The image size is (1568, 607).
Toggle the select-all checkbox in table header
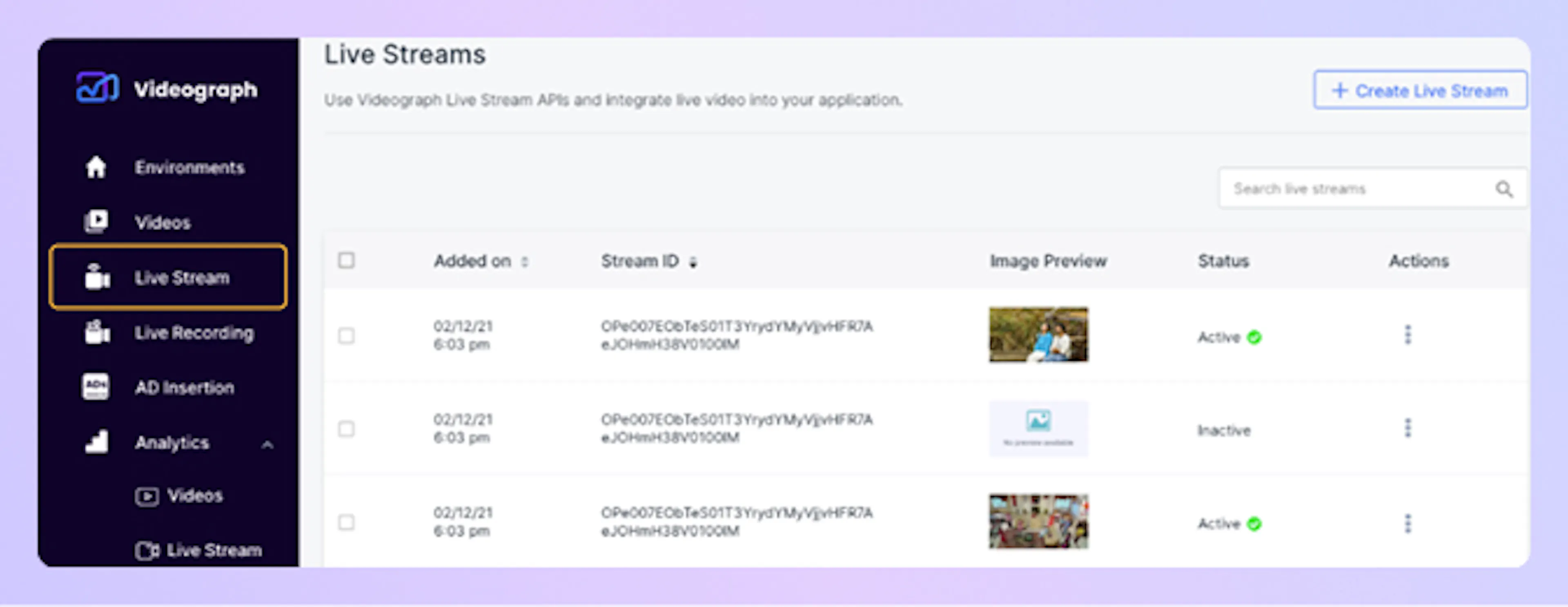tap(346, 261)
